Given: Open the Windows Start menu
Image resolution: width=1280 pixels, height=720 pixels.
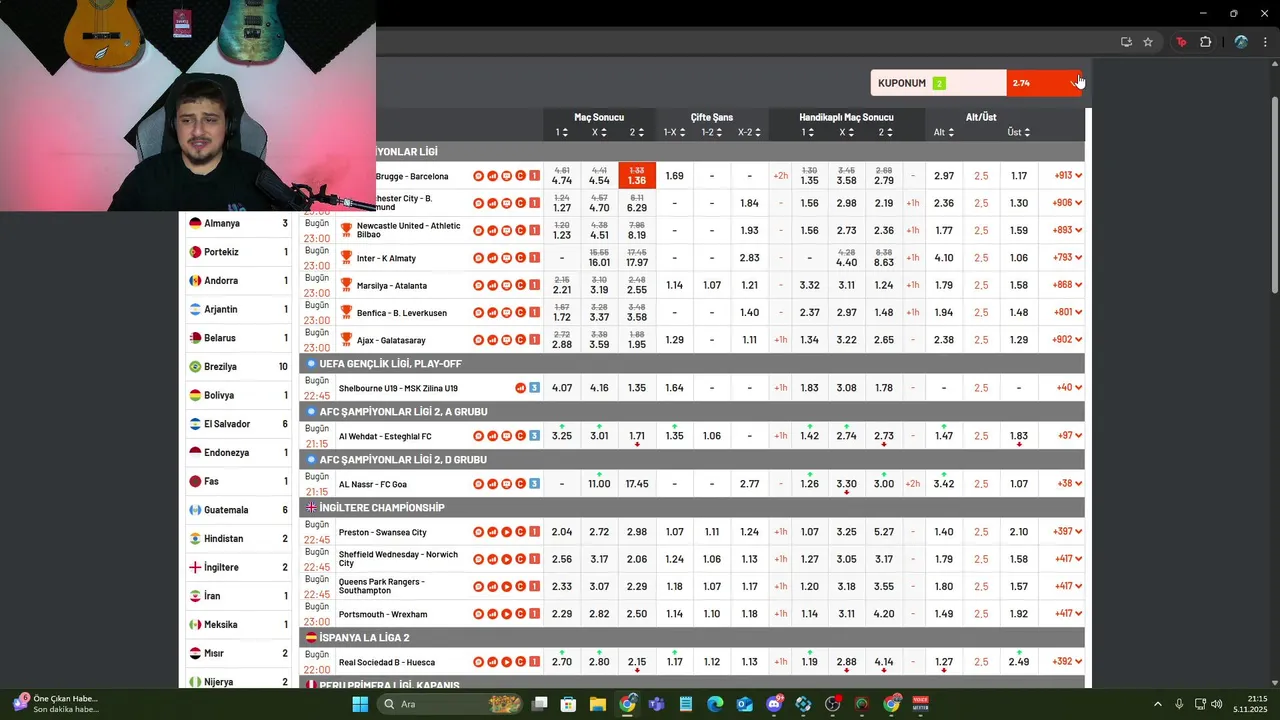Looking at the screenshot, I should click(360, 704).
